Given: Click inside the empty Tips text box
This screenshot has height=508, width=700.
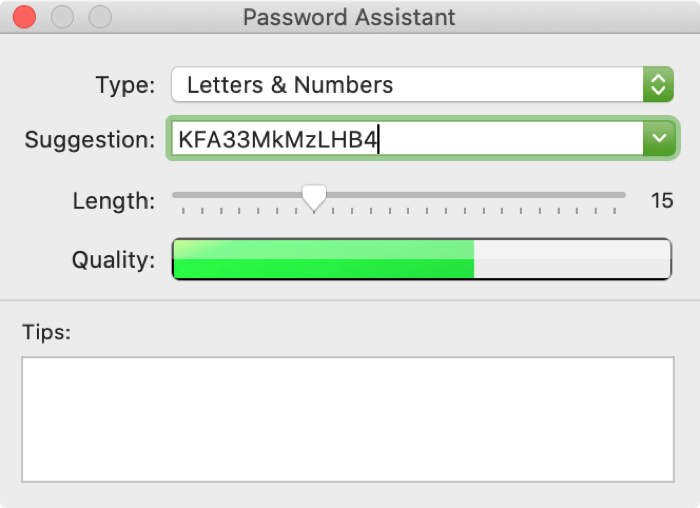Looking at the screenshot, I should 347,419.
